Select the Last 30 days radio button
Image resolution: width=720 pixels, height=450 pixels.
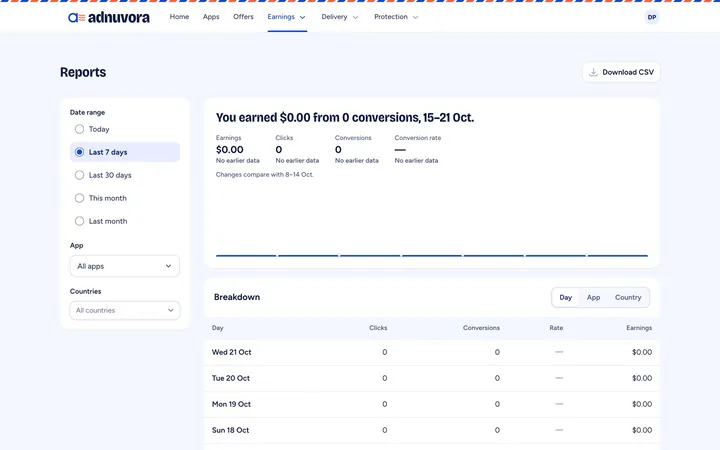[x=79, y=175]
